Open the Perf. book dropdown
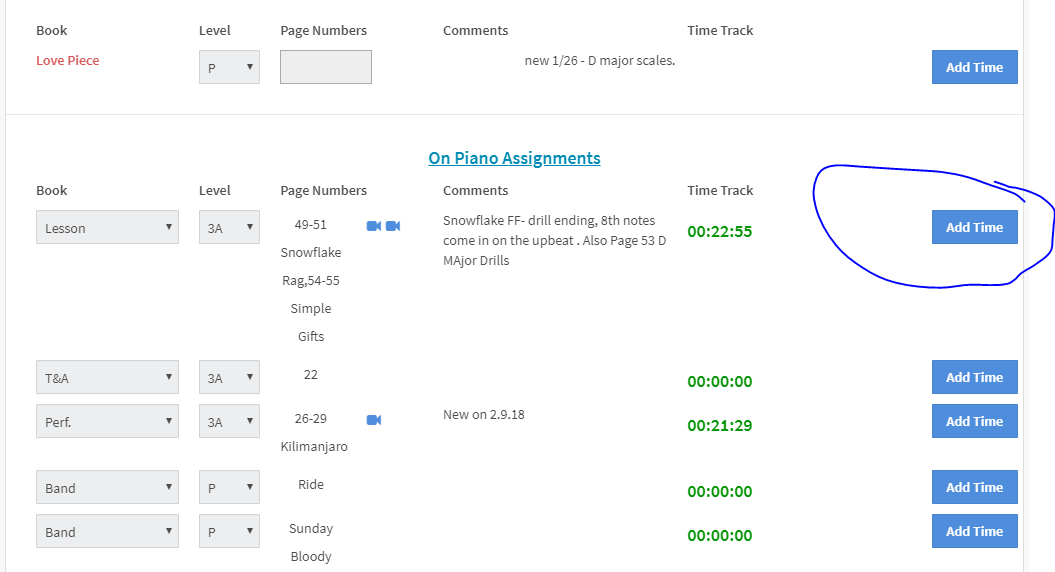The width and height of the screenshot is (1055, 572). point(108,421)
